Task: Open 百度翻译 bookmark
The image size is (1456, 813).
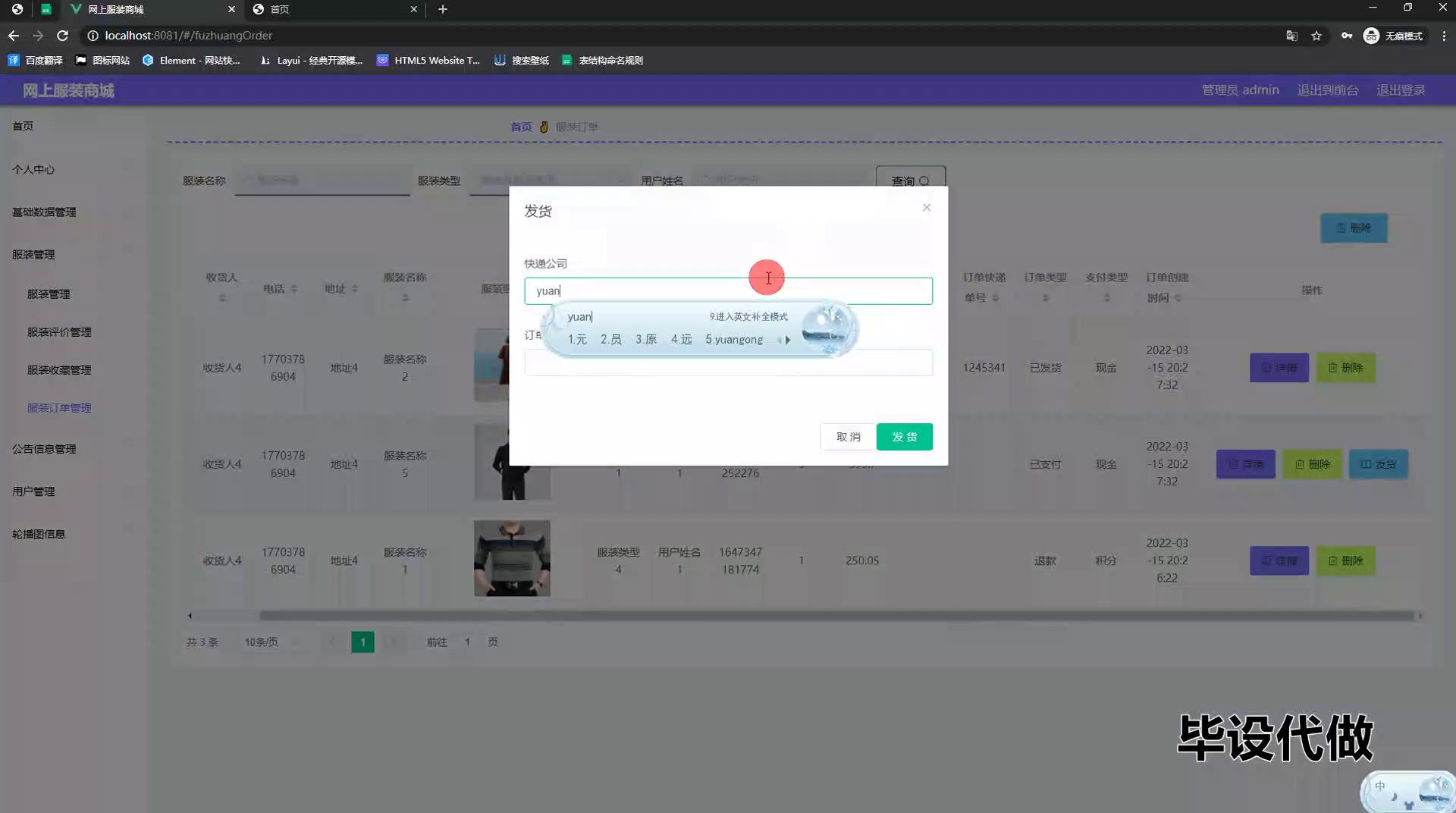Action: point(36,61)
